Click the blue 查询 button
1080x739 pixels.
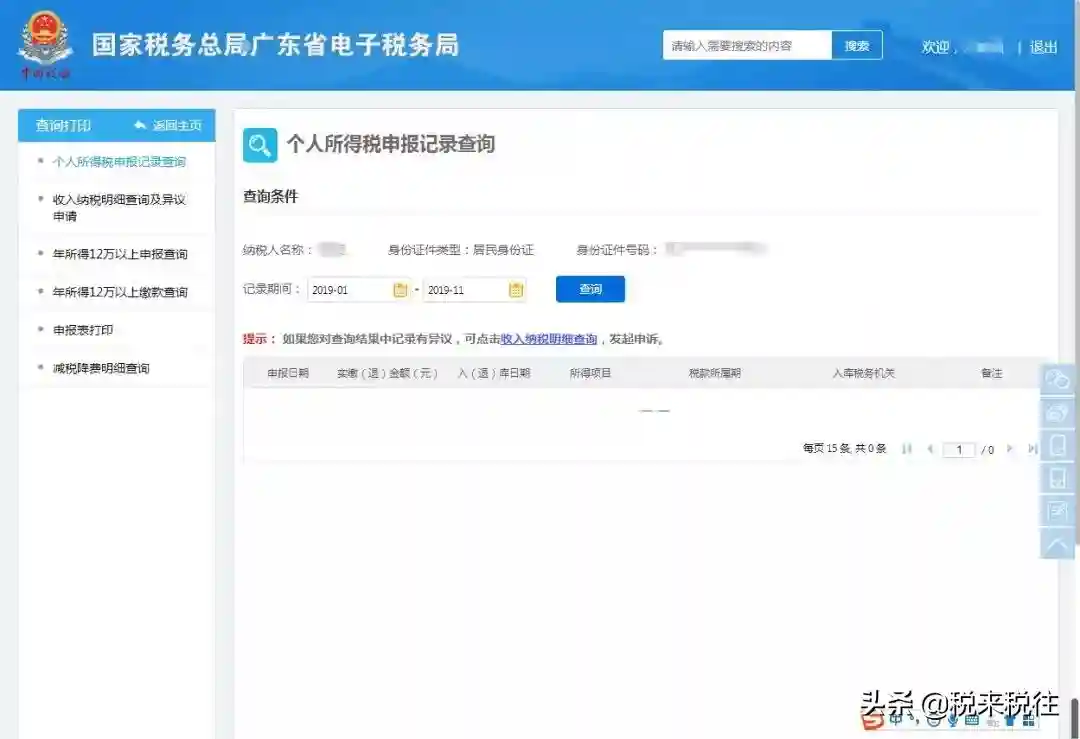[590, 289]
